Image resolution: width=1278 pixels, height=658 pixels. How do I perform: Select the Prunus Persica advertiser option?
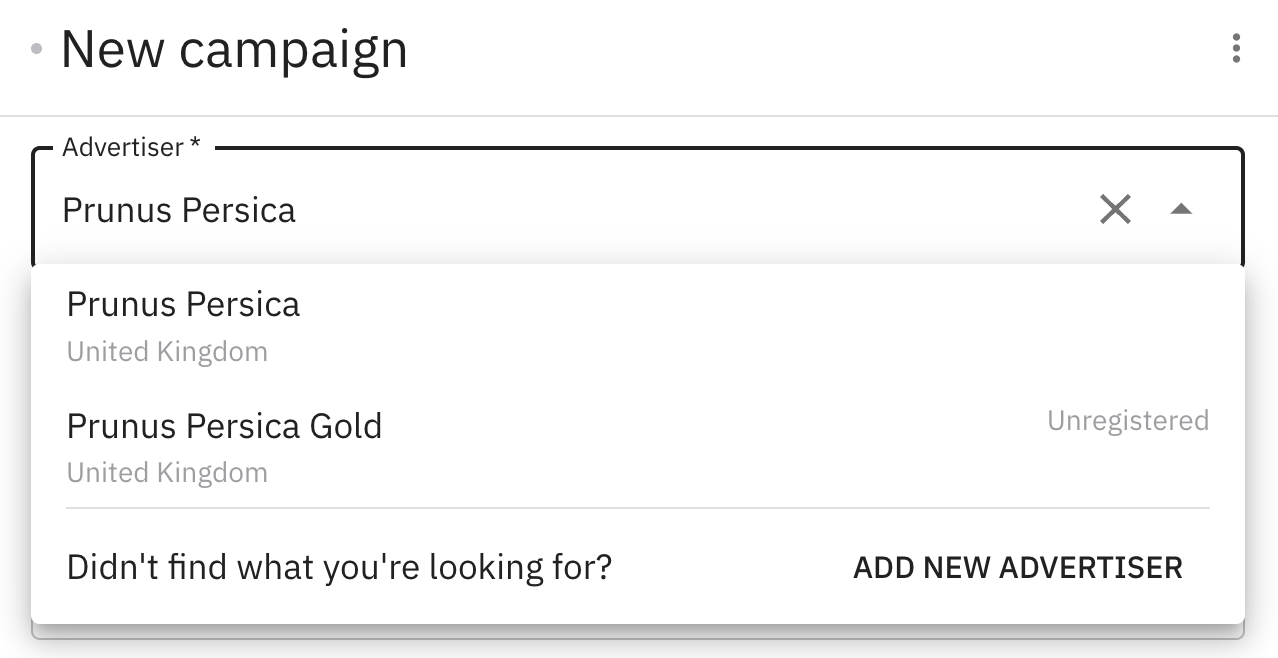pos(183,304)
